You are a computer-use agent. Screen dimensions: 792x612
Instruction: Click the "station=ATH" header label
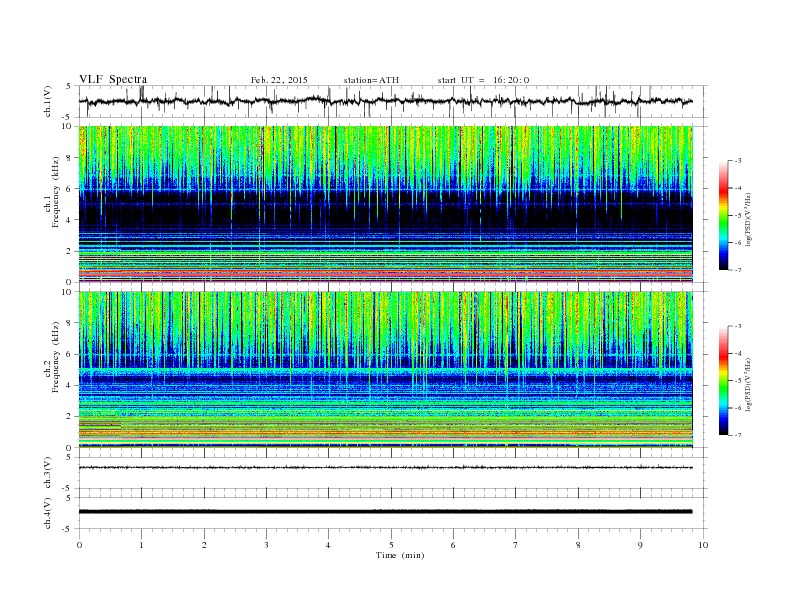[x=371, y=80]
